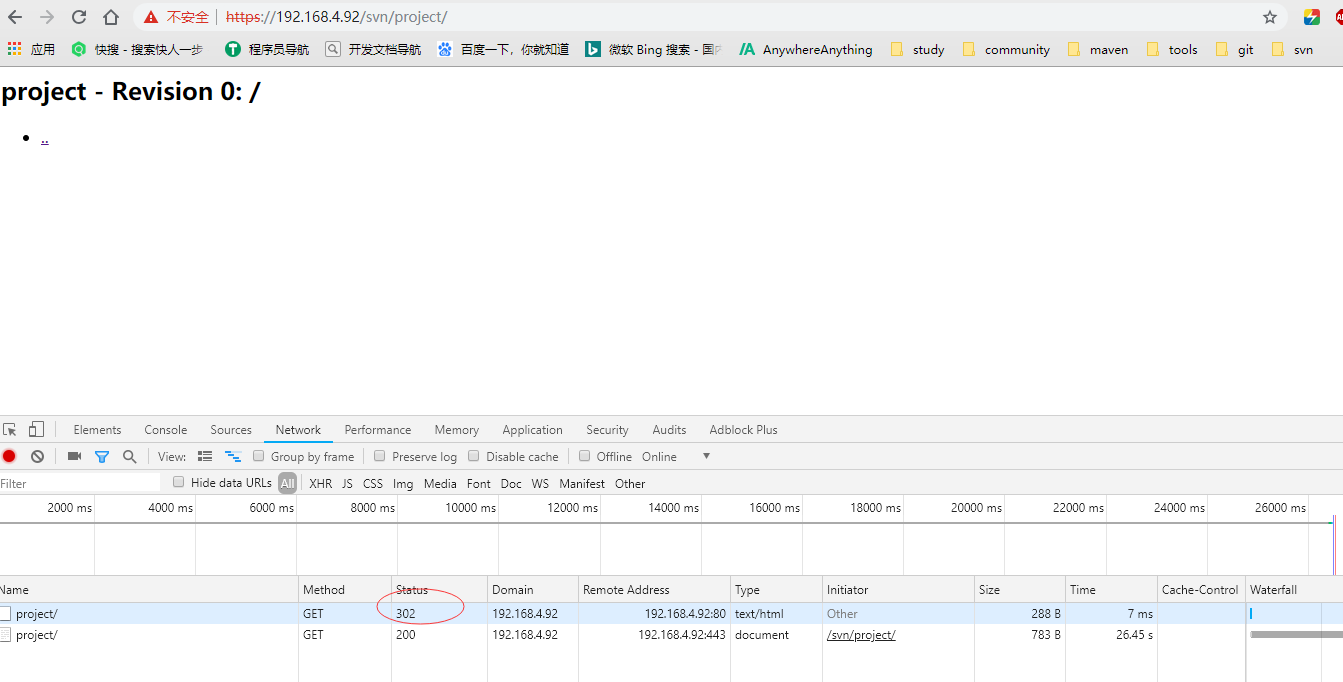Sort requests by Size column header
The image size is (1343, 682).
pos(1020,590)
